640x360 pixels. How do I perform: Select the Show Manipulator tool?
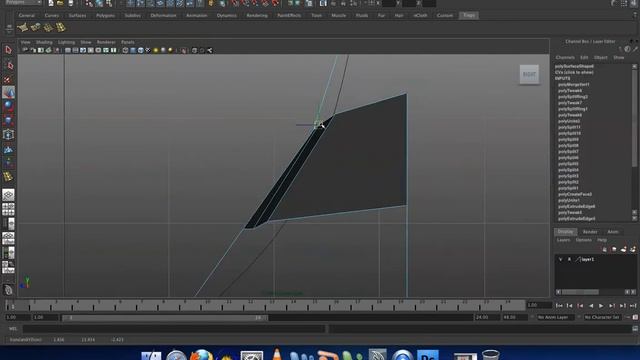point(8,163)
